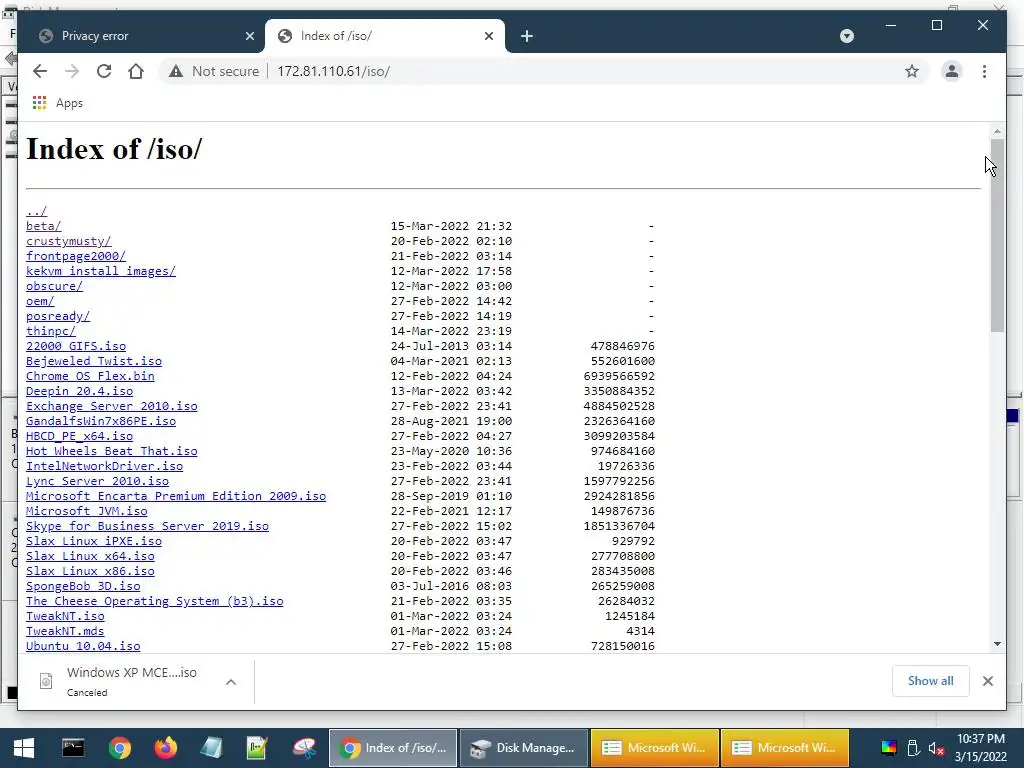Launch Firefox from the taskbar
1024x768 pixels.
point(165,748)
